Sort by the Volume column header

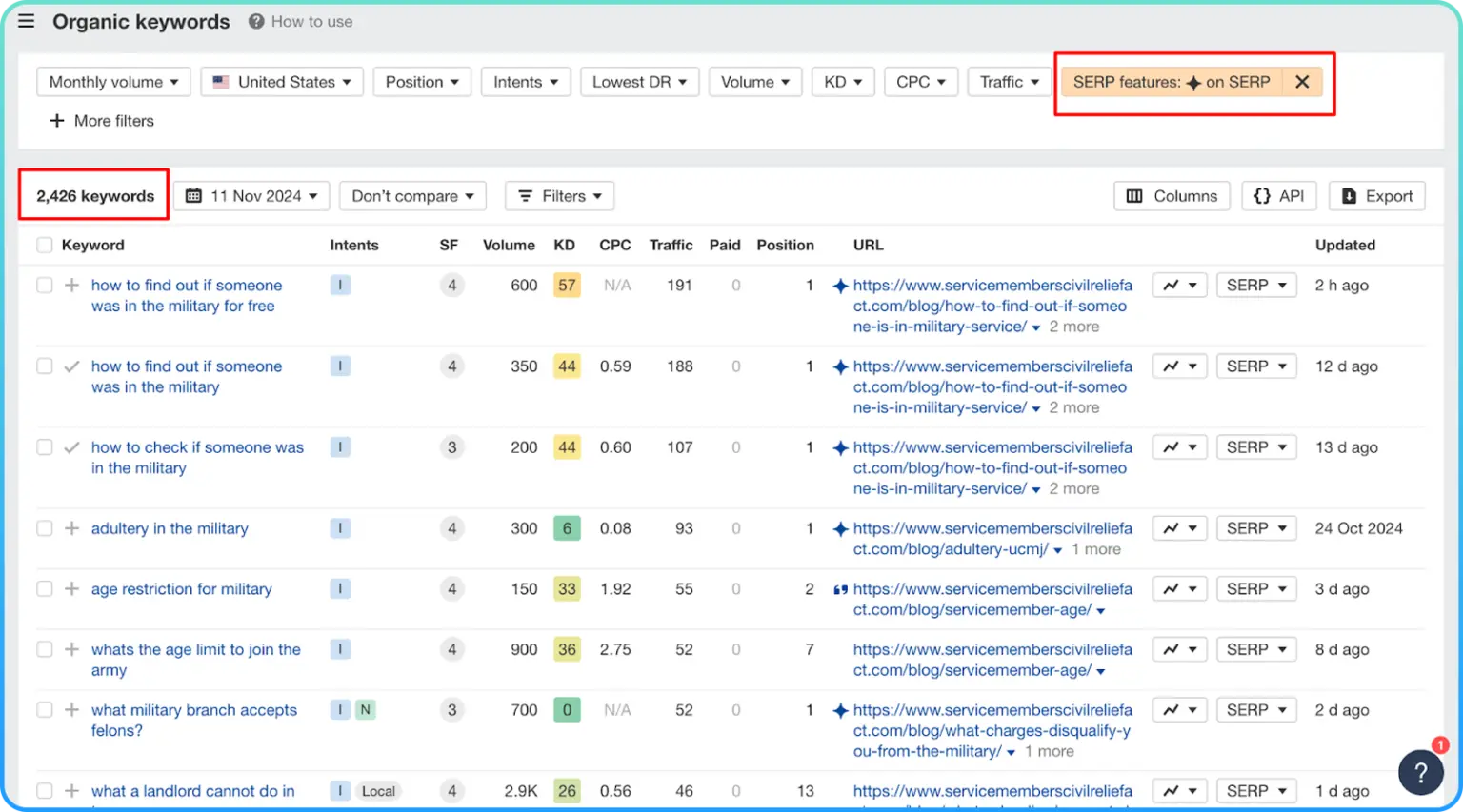click(509, 246)
